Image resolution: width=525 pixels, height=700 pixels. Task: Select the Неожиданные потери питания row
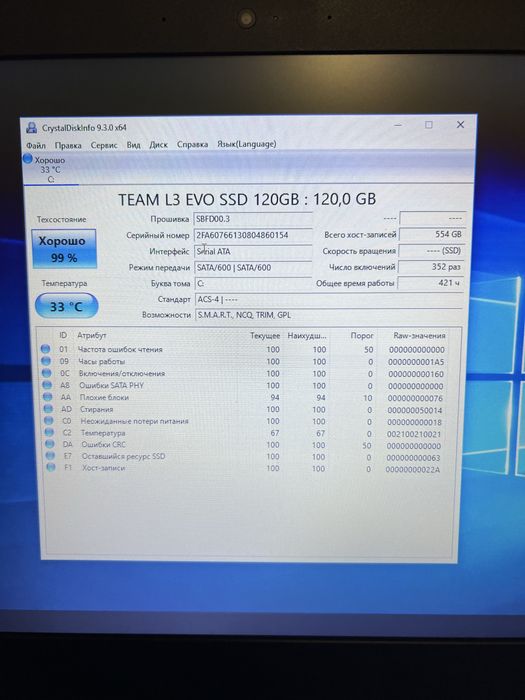pos(243,421)
